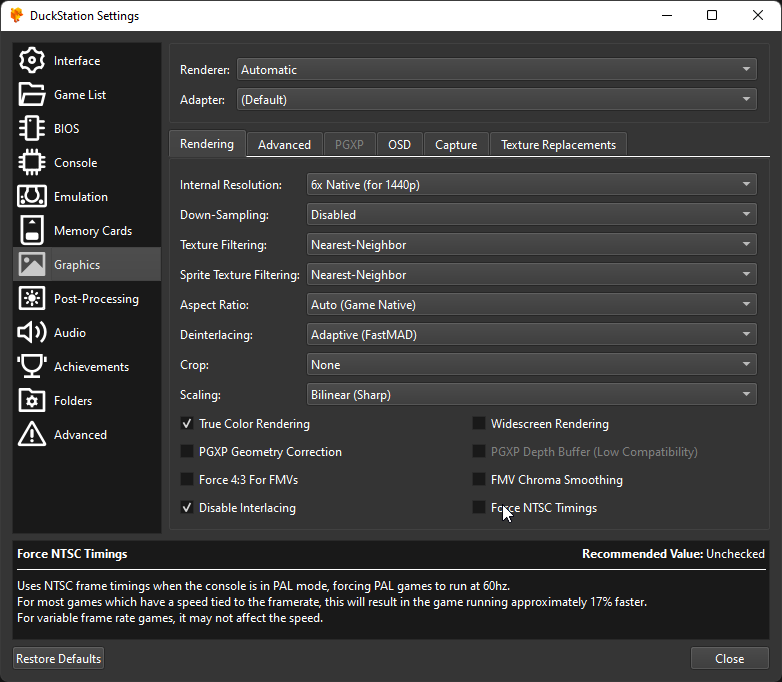Switch to the Capture tab
The height and width of the screenshot is (682, 782).
click(456, 145)
